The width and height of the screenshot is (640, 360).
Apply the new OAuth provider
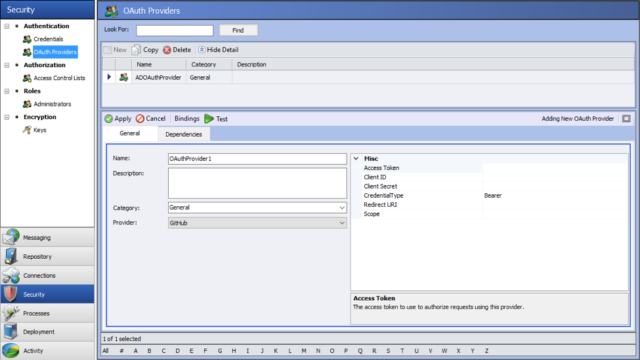point(118,119)
